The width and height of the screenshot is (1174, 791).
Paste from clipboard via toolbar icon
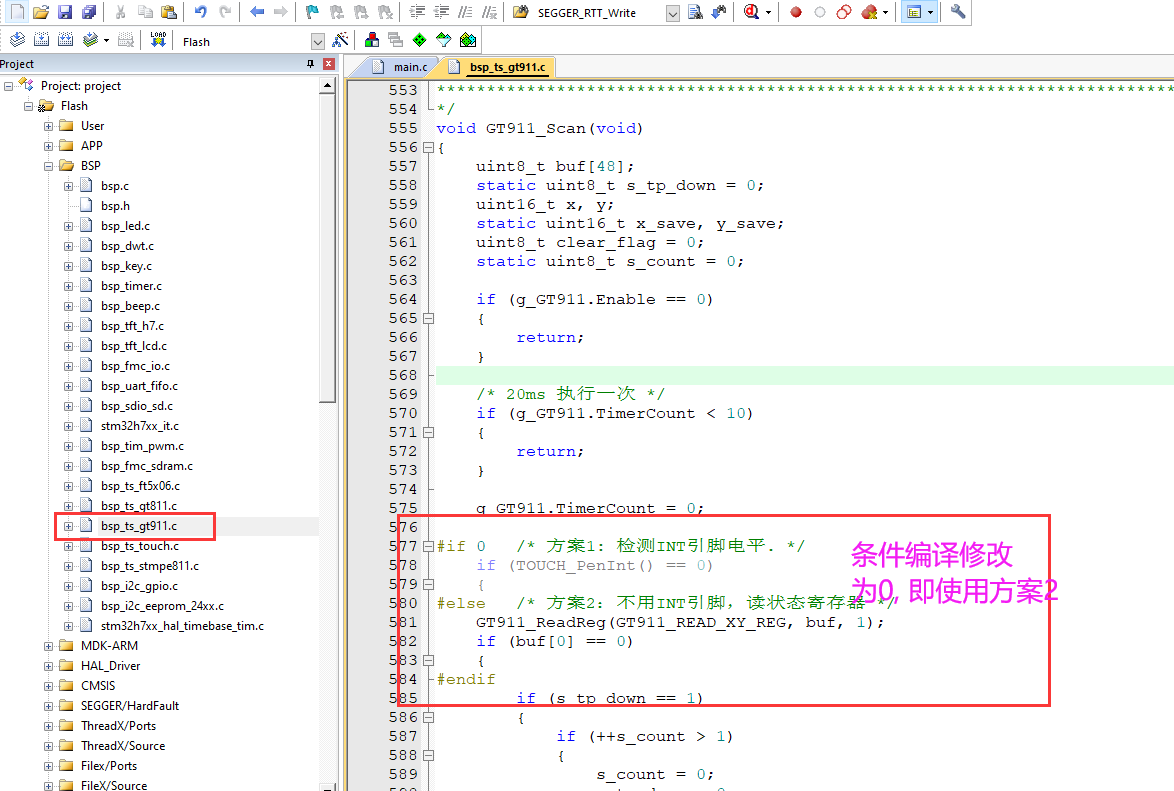pos(169,12)
